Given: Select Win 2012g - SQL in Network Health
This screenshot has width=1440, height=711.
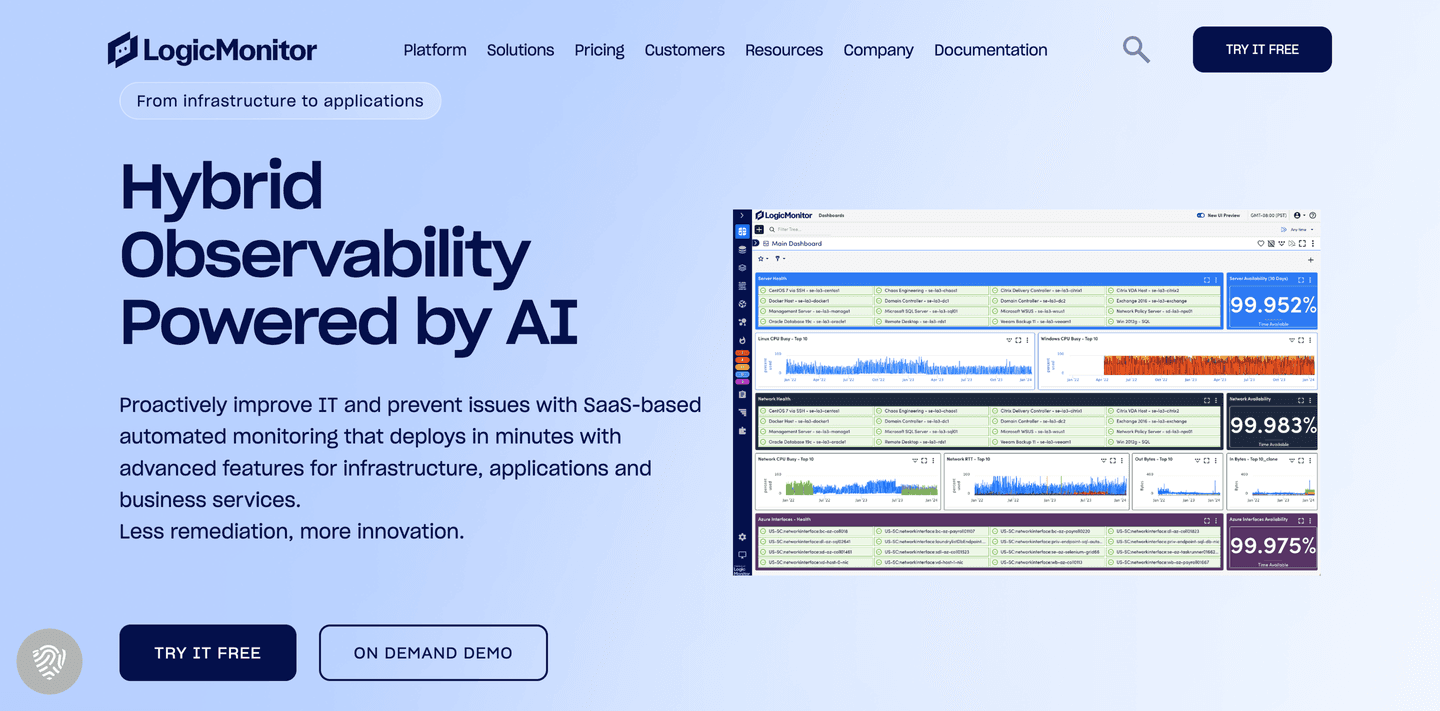Looking at the screenshot, I should pyautogui.click(x=1162, y=442).
